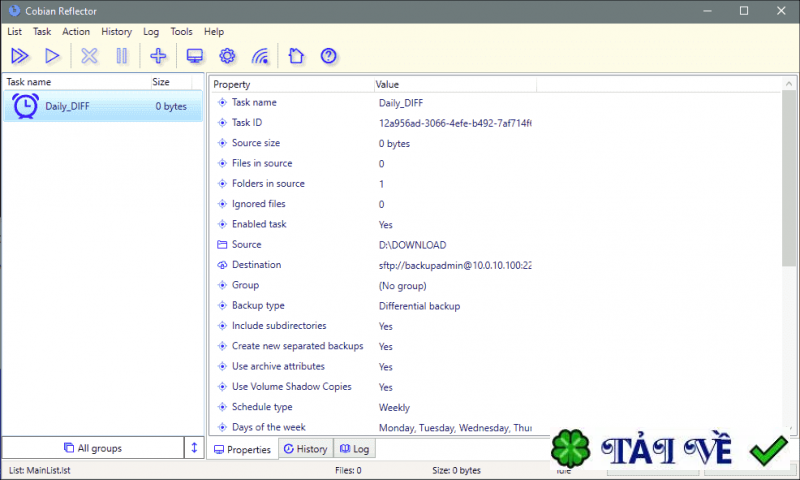The height and width of the screenshot is (480, 800).
Task: Click the bullet icon beside Task ID
Action: [x=222, y=123]
